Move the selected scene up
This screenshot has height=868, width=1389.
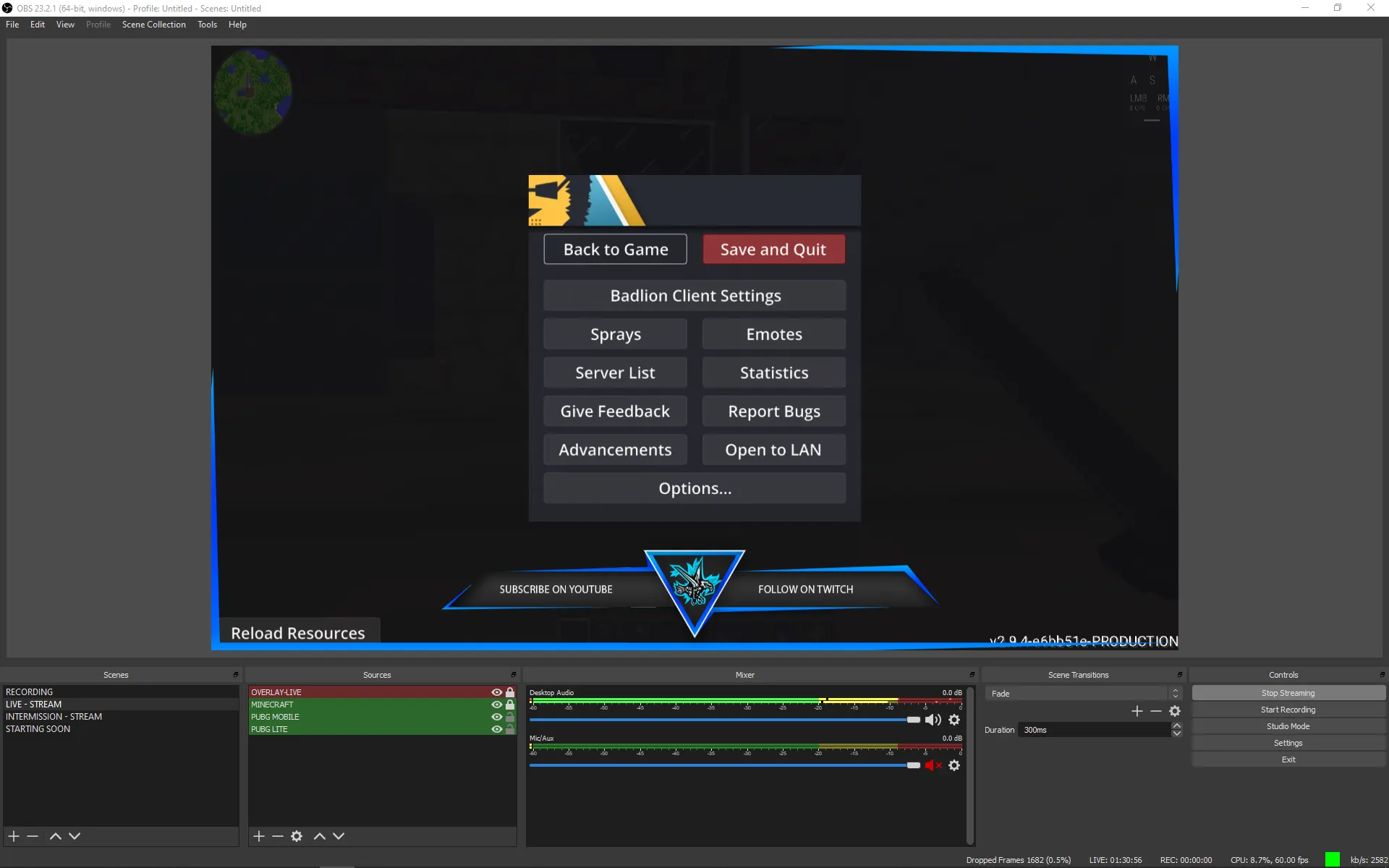(x=55, y=836)
